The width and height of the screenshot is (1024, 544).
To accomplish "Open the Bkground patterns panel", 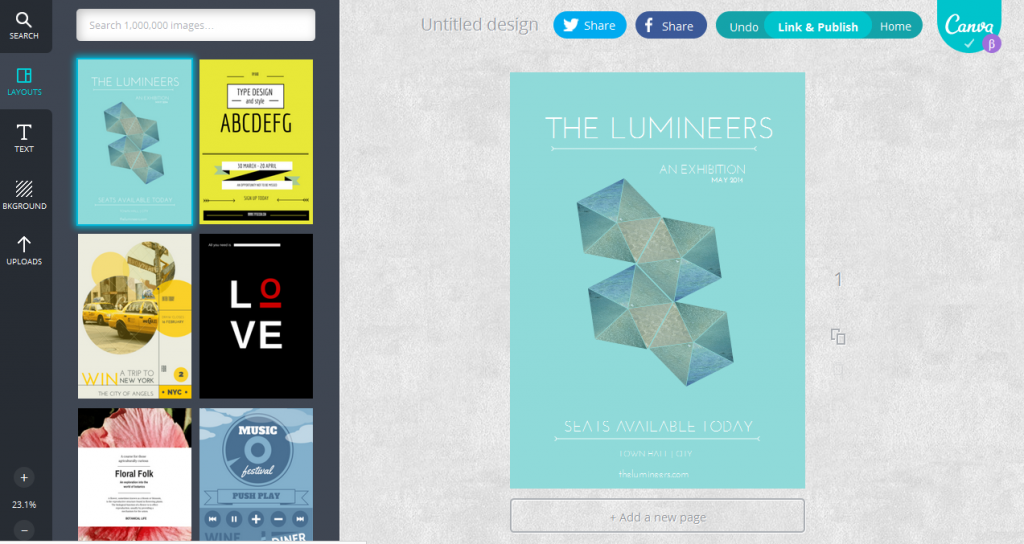I will point(24,195).
